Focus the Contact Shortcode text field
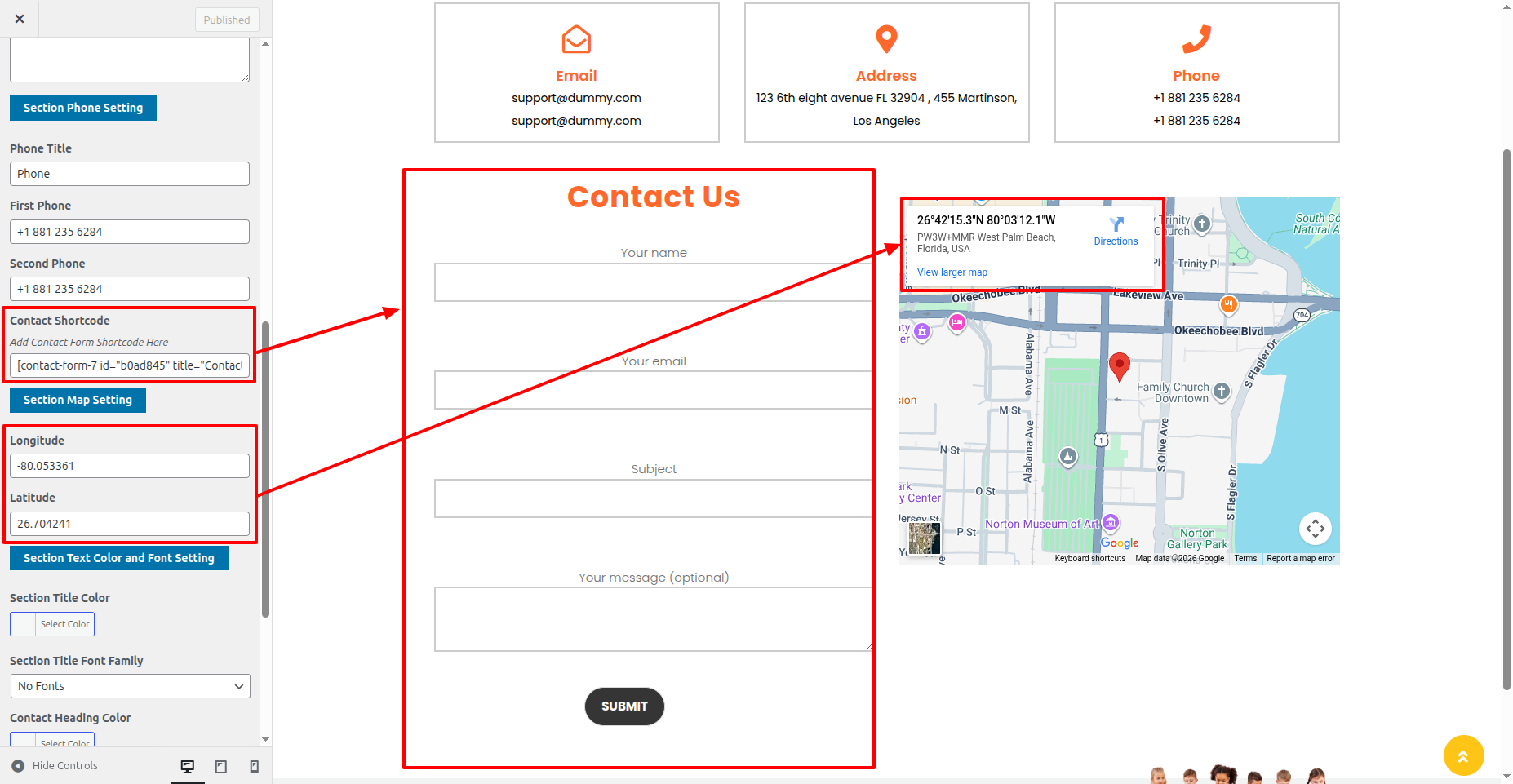The width and height of the screenshot is (1513, 784). (x=130, y=365)
